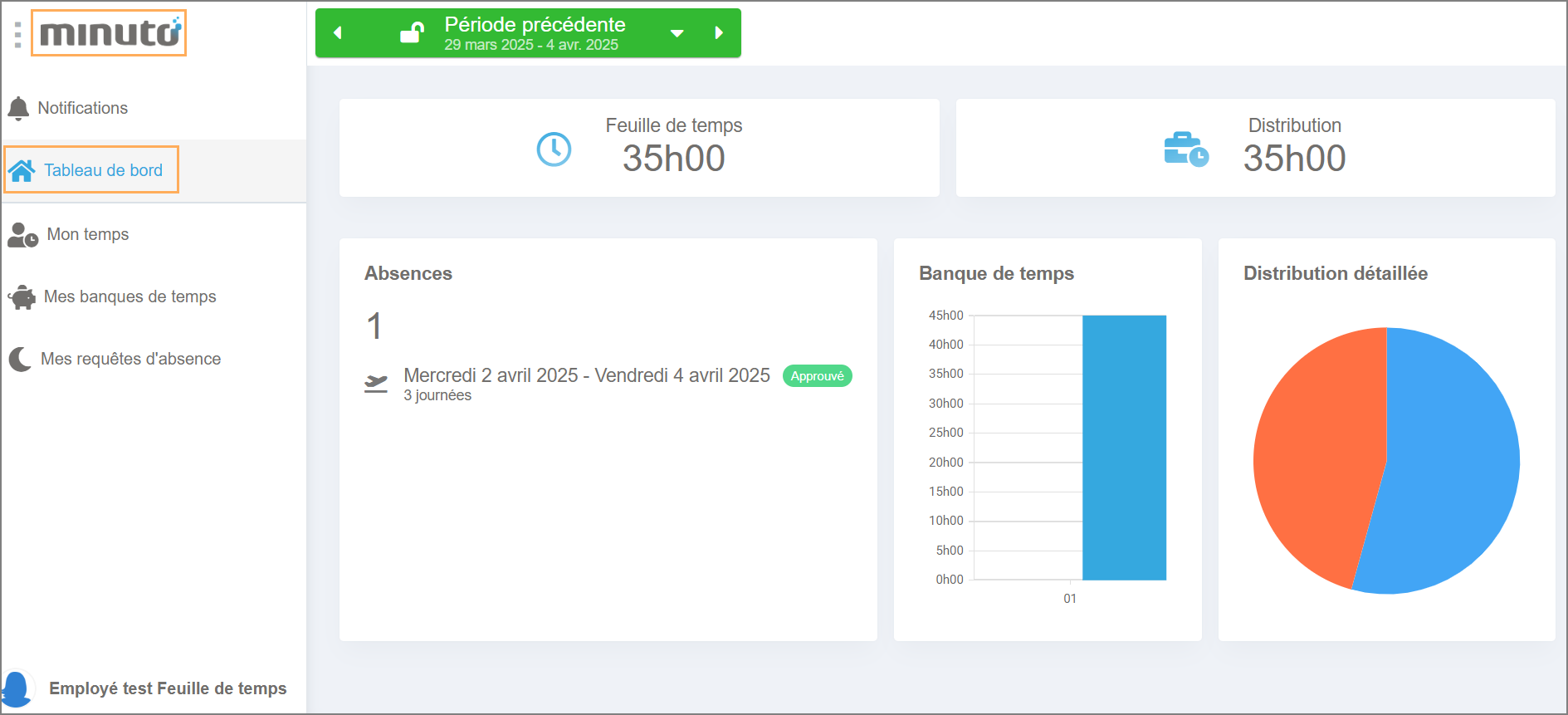
Task: Click the Banque de temps heading
Action: click(x=996, y=273)
